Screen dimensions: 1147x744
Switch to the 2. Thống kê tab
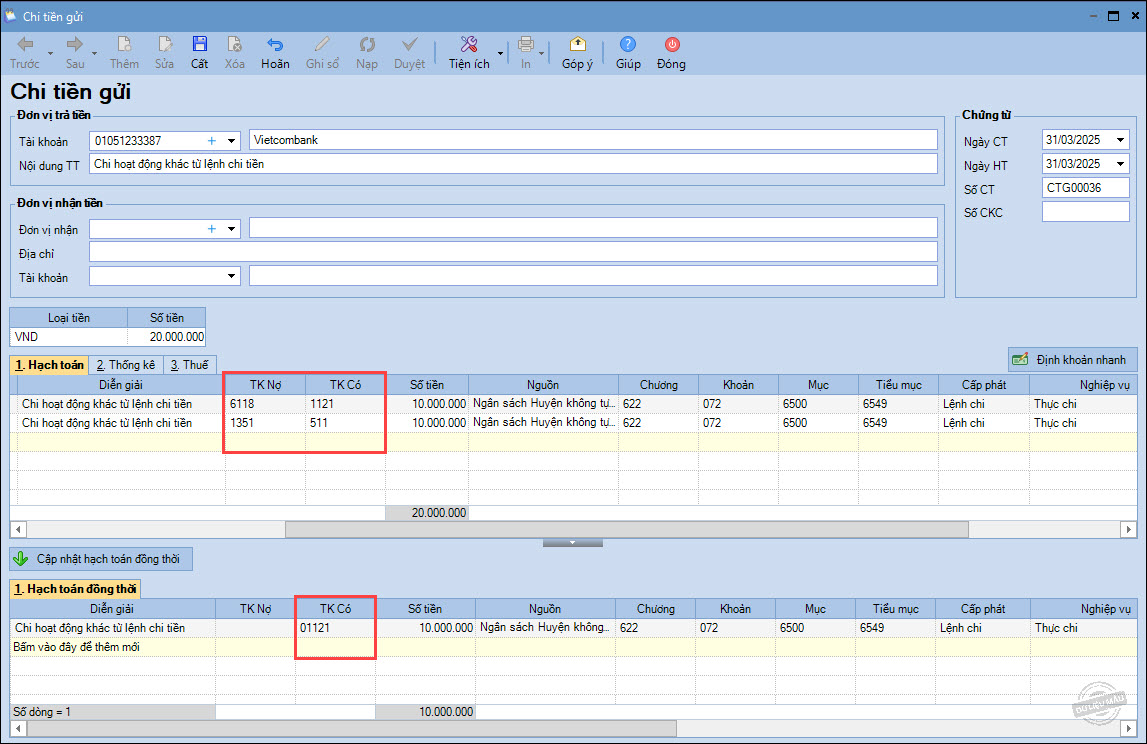point(126,364)
